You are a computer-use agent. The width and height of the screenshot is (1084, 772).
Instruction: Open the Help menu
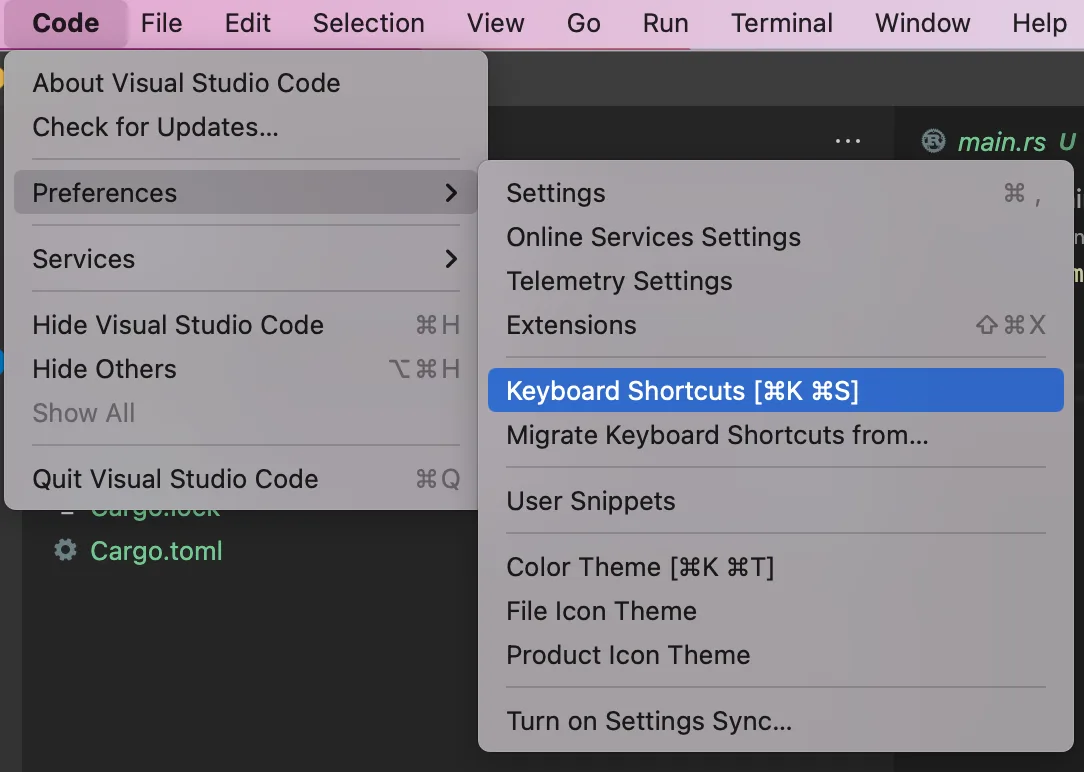coord(1039,23)
